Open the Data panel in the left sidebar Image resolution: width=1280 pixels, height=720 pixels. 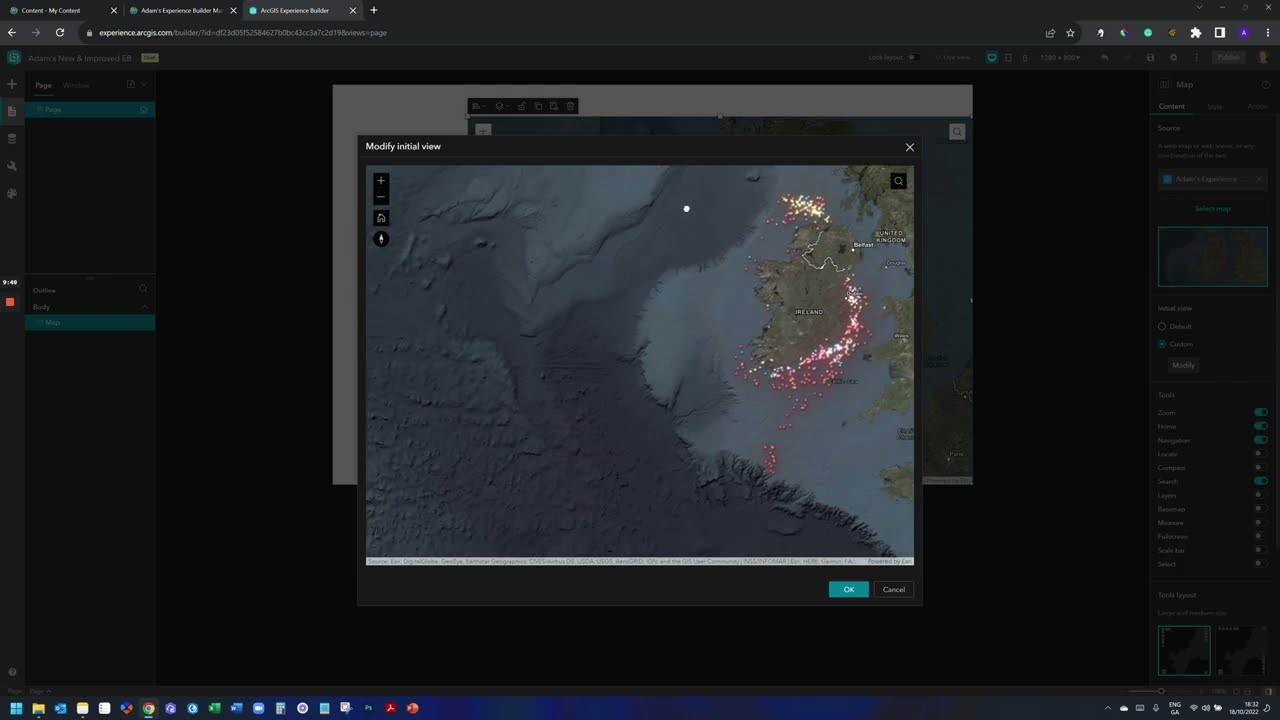pos(12,139)
